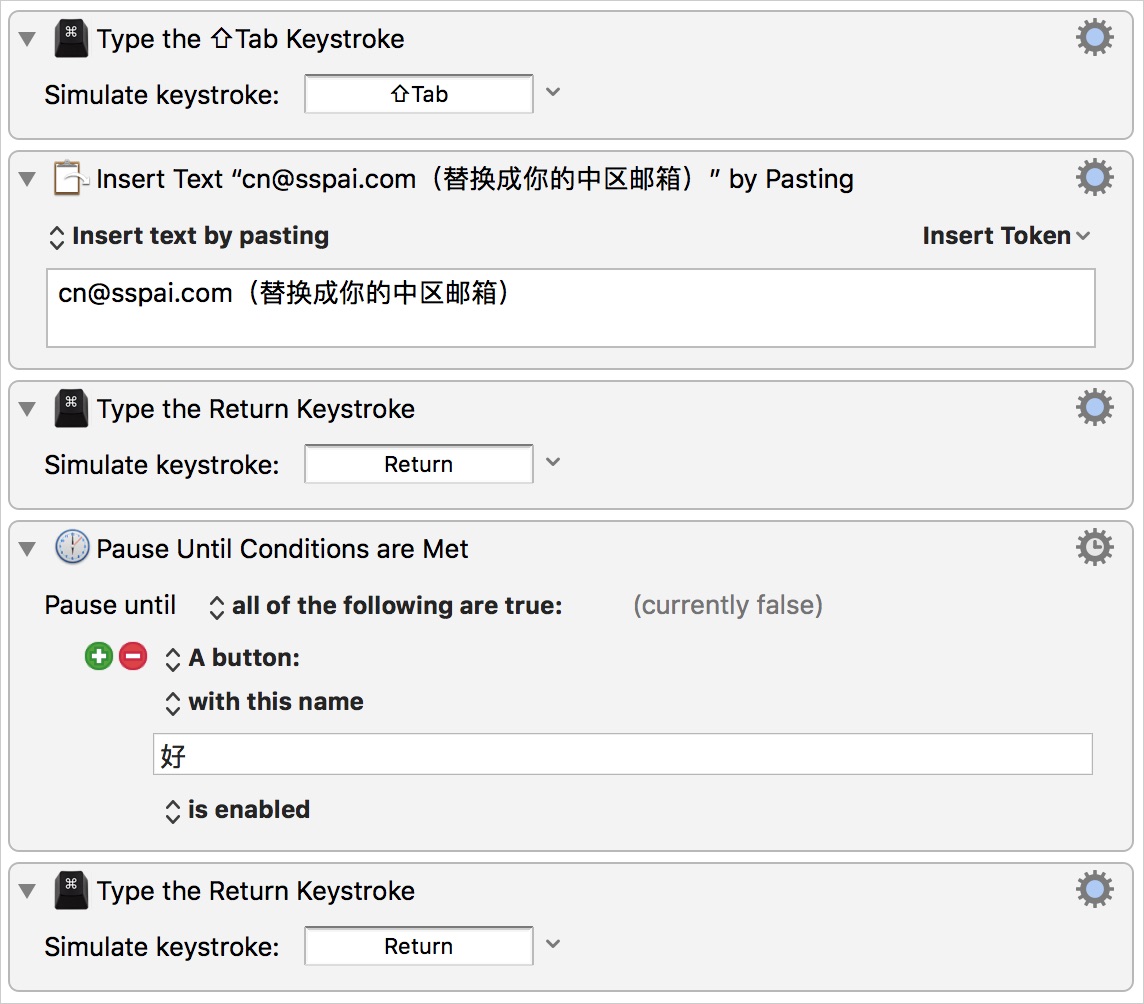Open gear menu for Insert Text action

tap(1094, 178)
